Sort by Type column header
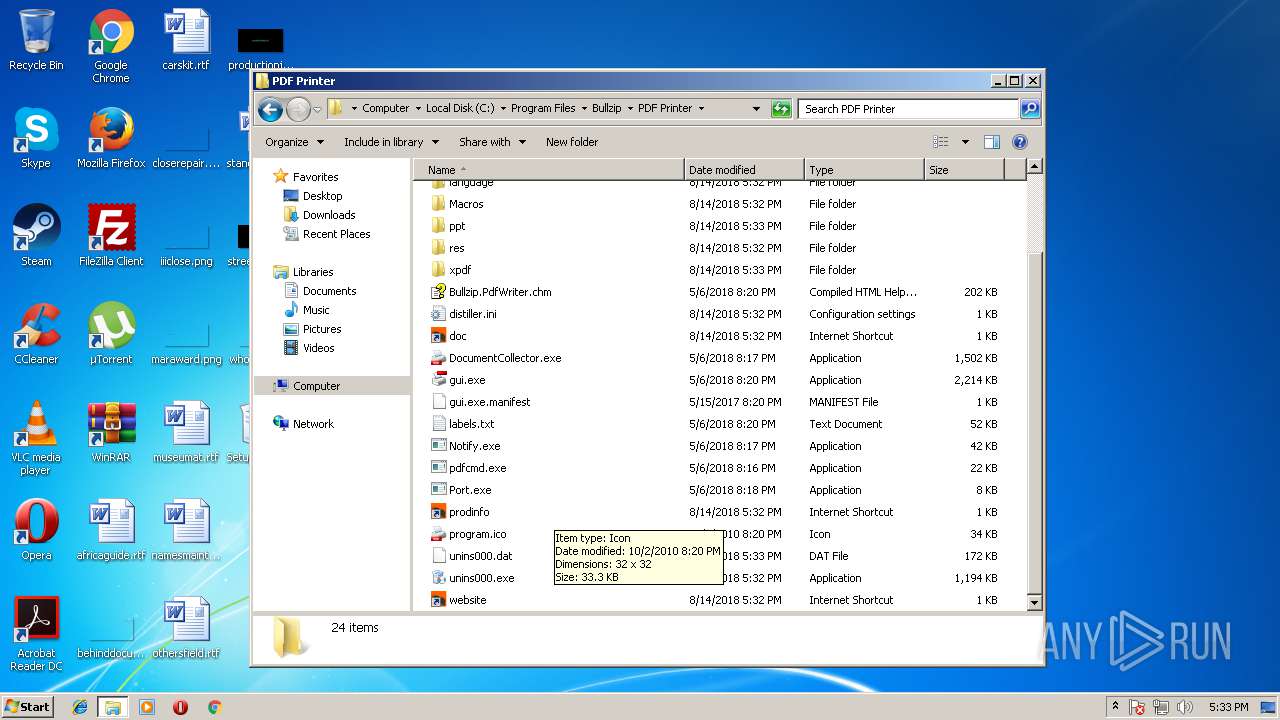The width and height of the screenshot is (1280, 720). tap(864, 170)
